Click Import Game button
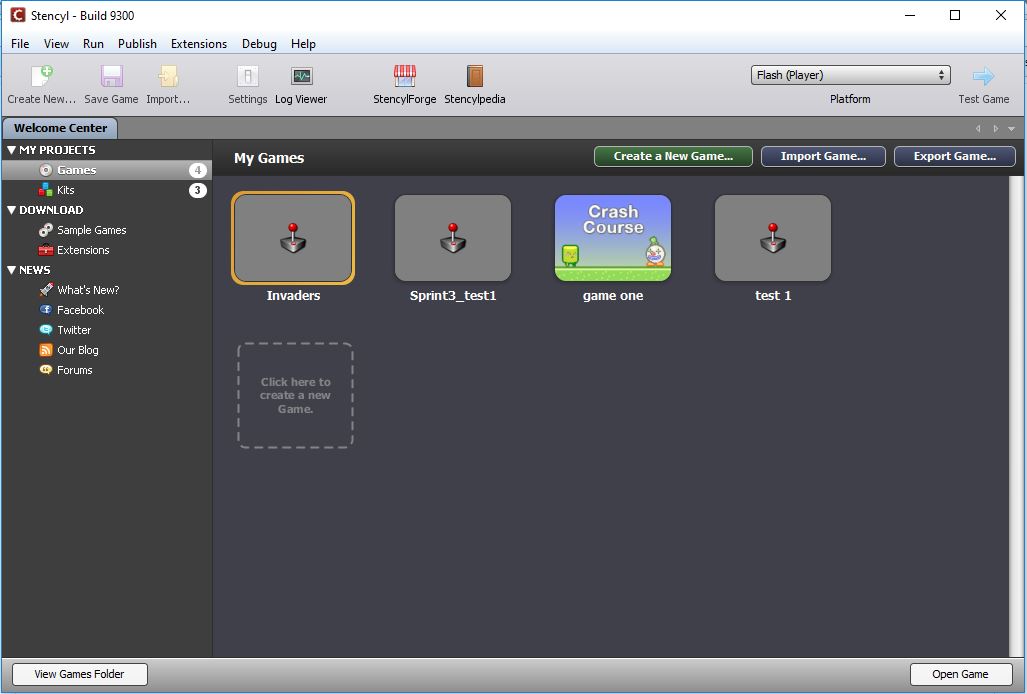Screen dimensions: 1027x694 823,156
